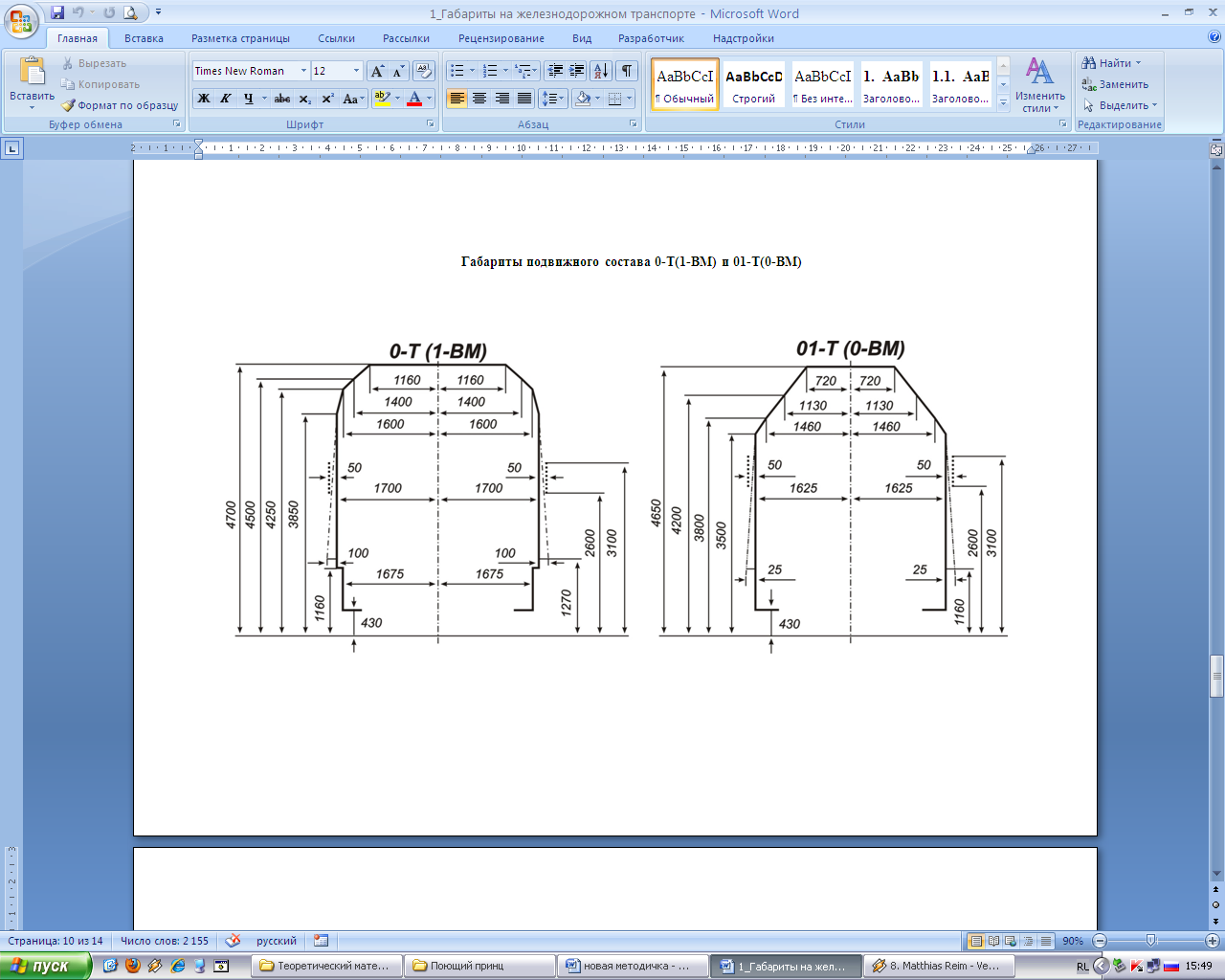1225x980 pixels.
Task: Click the Найти (Find) button
Action: point(1113,63)
